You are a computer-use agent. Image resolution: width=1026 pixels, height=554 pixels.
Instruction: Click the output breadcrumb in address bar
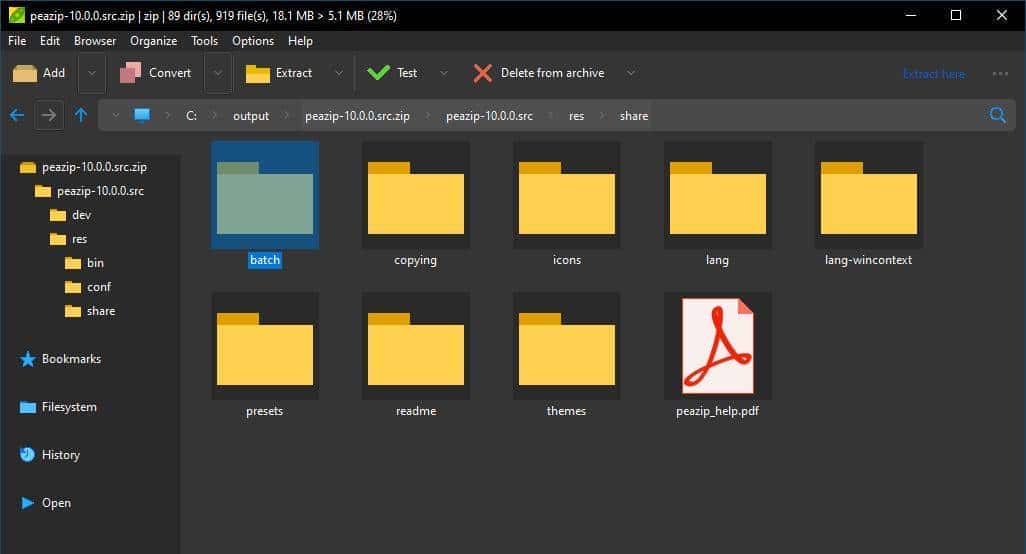[251, 116]
